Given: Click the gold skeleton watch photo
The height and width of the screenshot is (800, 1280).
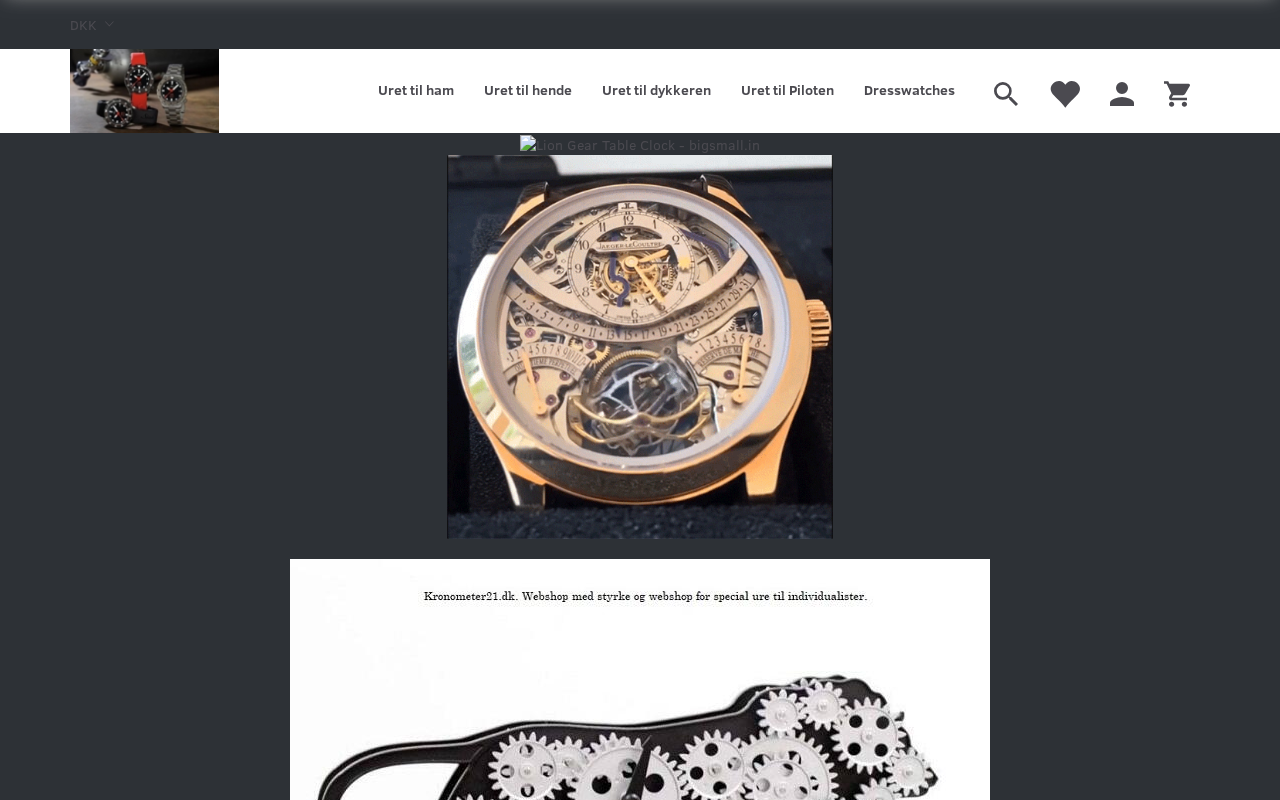Looking at the screenshot, I should (x=640, y=347).
